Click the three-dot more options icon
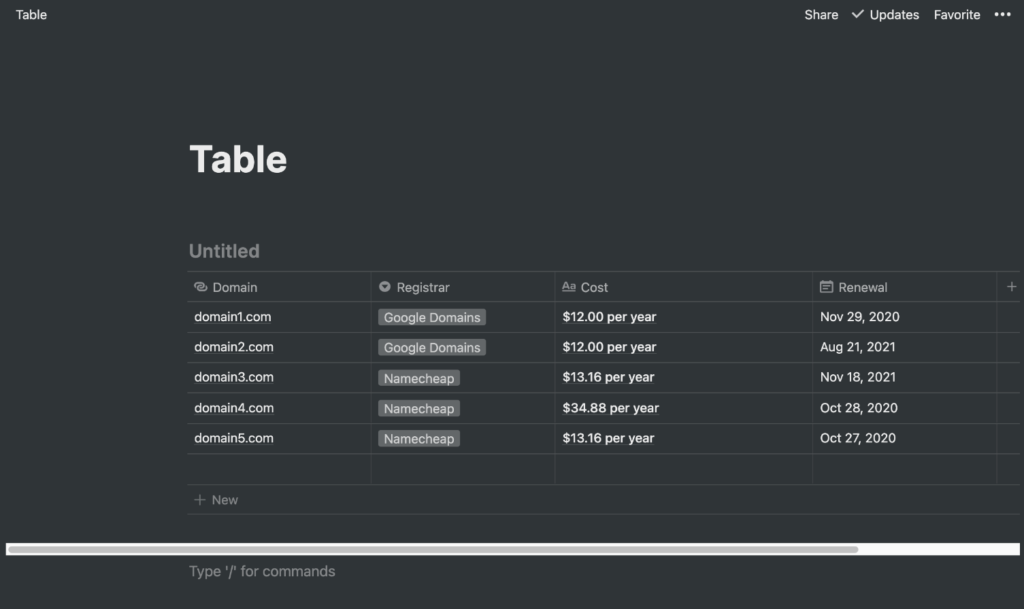The height and width of the screenshot is (609, 1024). click(1002, 15)
